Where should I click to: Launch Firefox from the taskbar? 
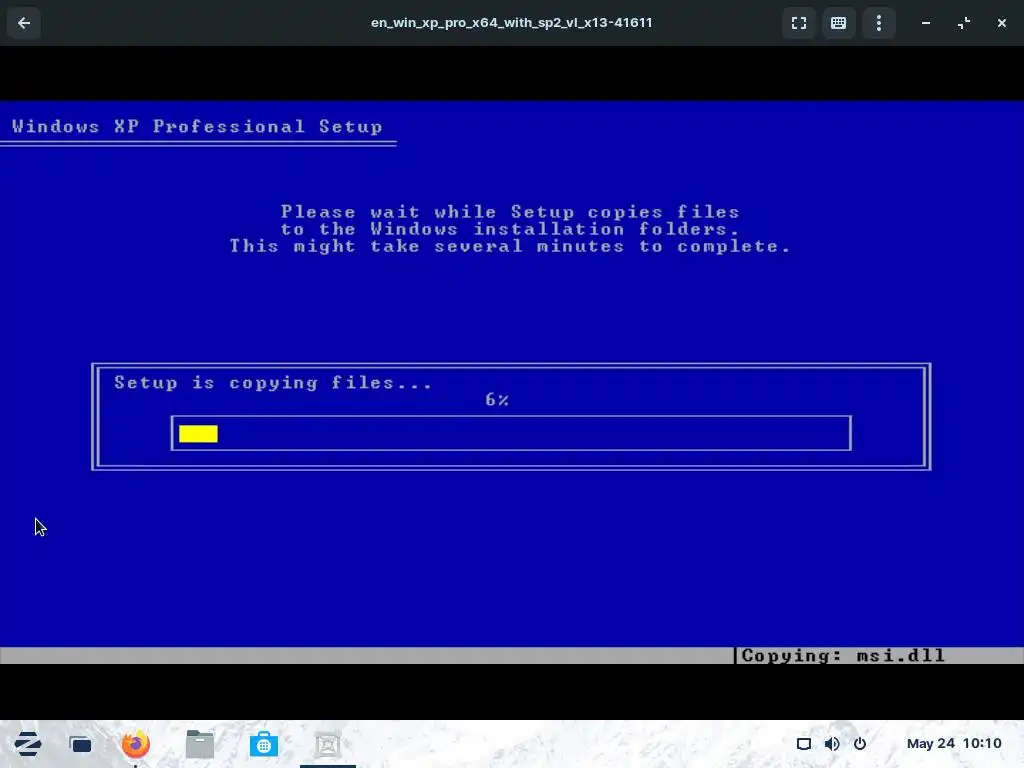point(135,744)
